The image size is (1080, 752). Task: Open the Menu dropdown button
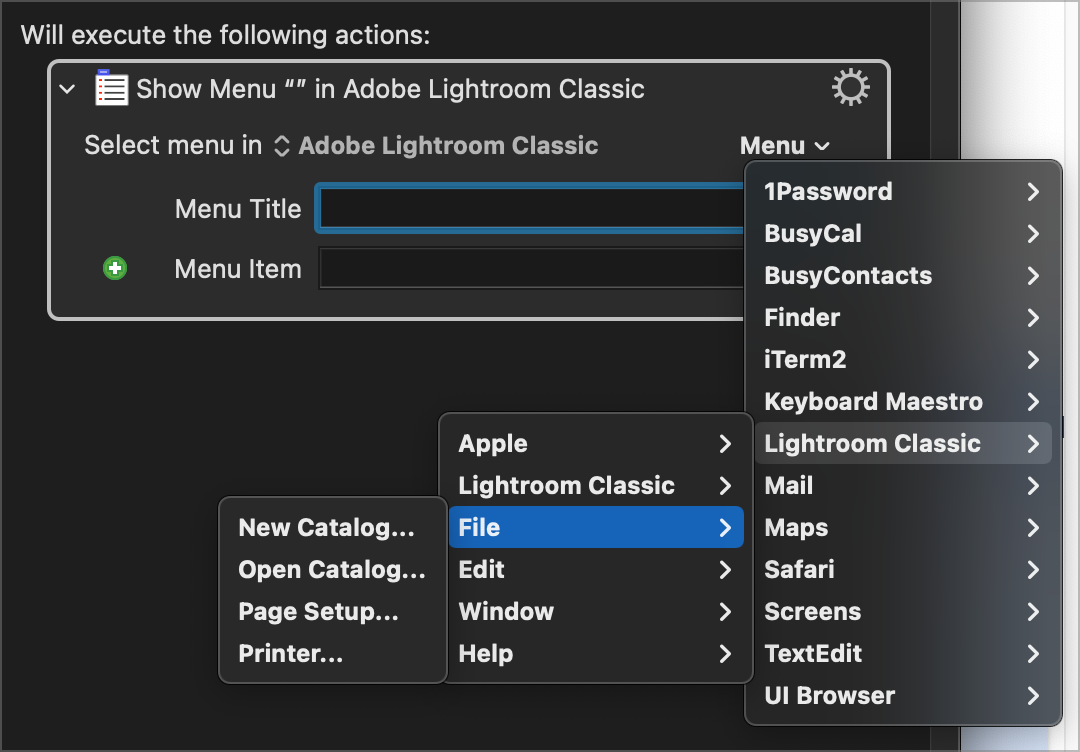click(x=785, y=145)
